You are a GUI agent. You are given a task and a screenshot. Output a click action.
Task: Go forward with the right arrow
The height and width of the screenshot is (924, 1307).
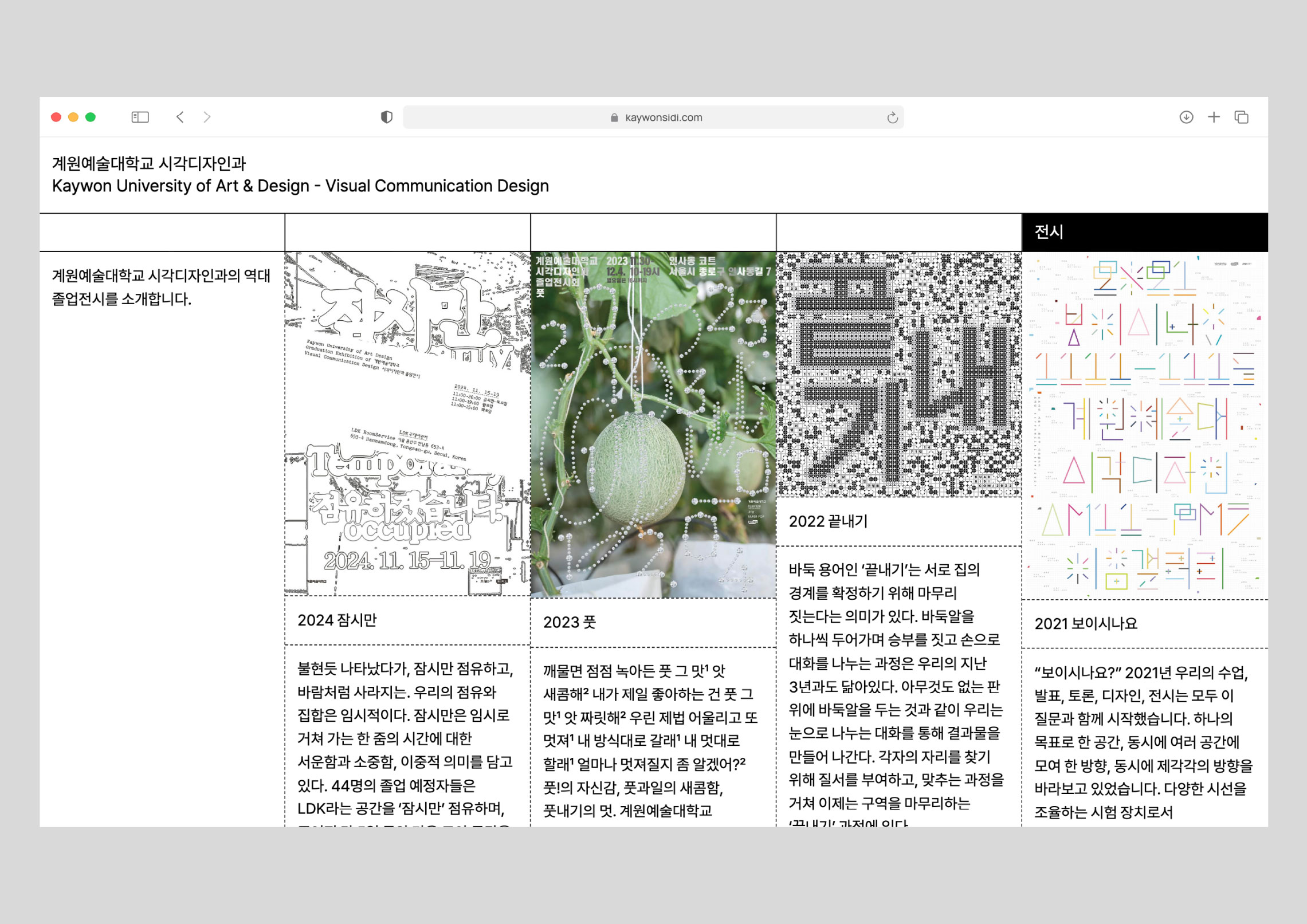click(207, 117)
